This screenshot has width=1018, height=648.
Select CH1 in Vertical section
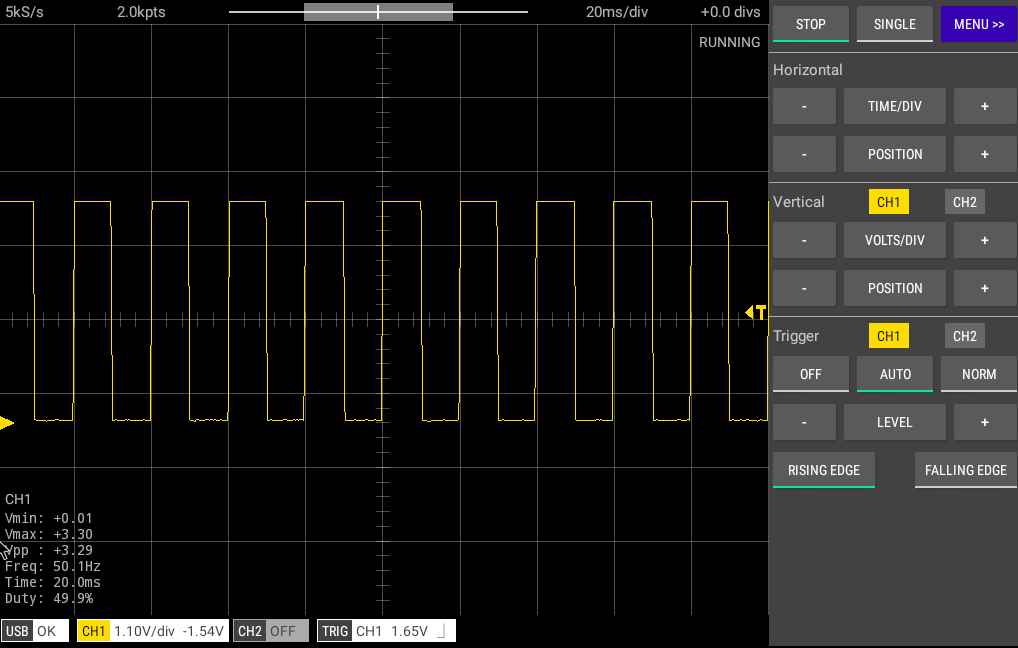[x=888, y=202]
